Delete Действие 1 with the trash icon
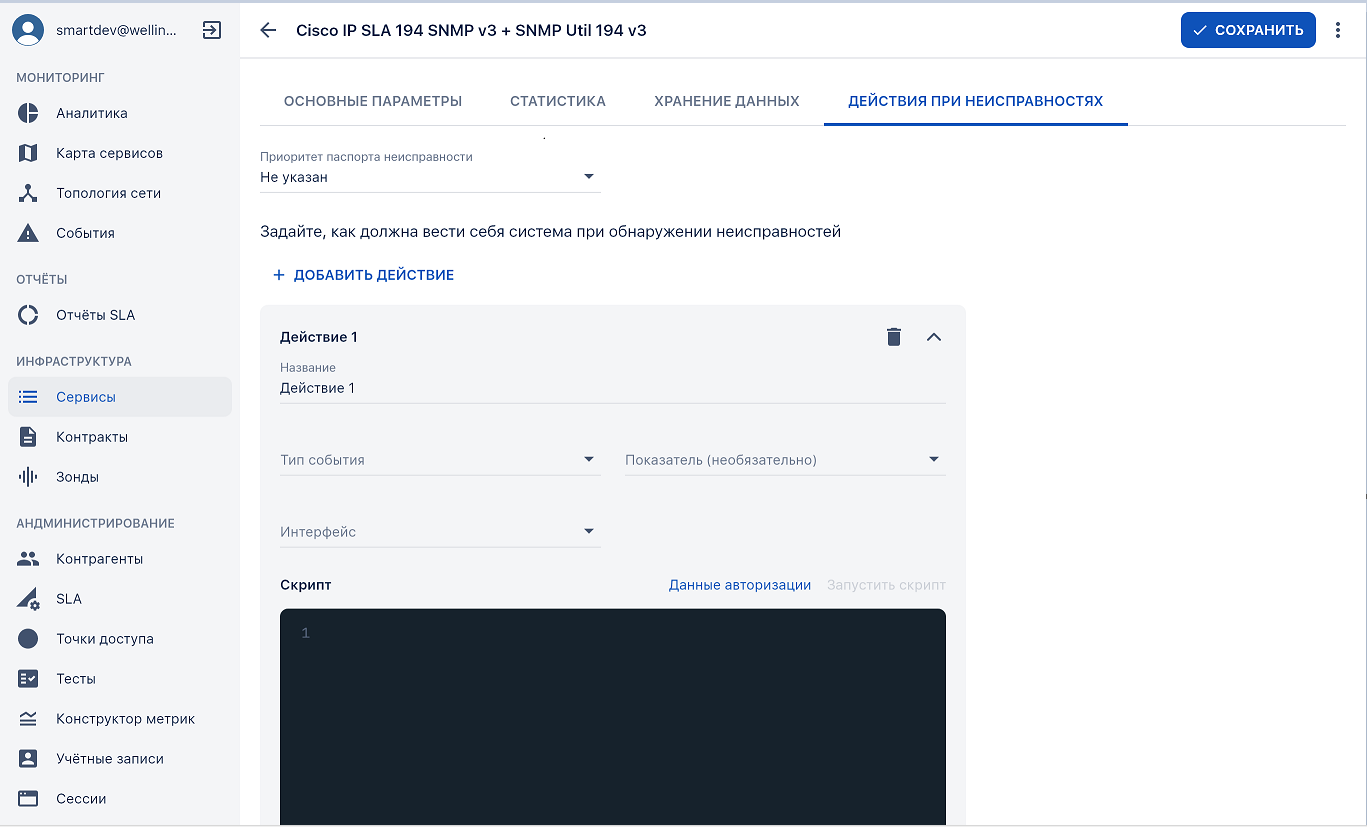This screenshot has height=827, width=1367. pos(894,337)
